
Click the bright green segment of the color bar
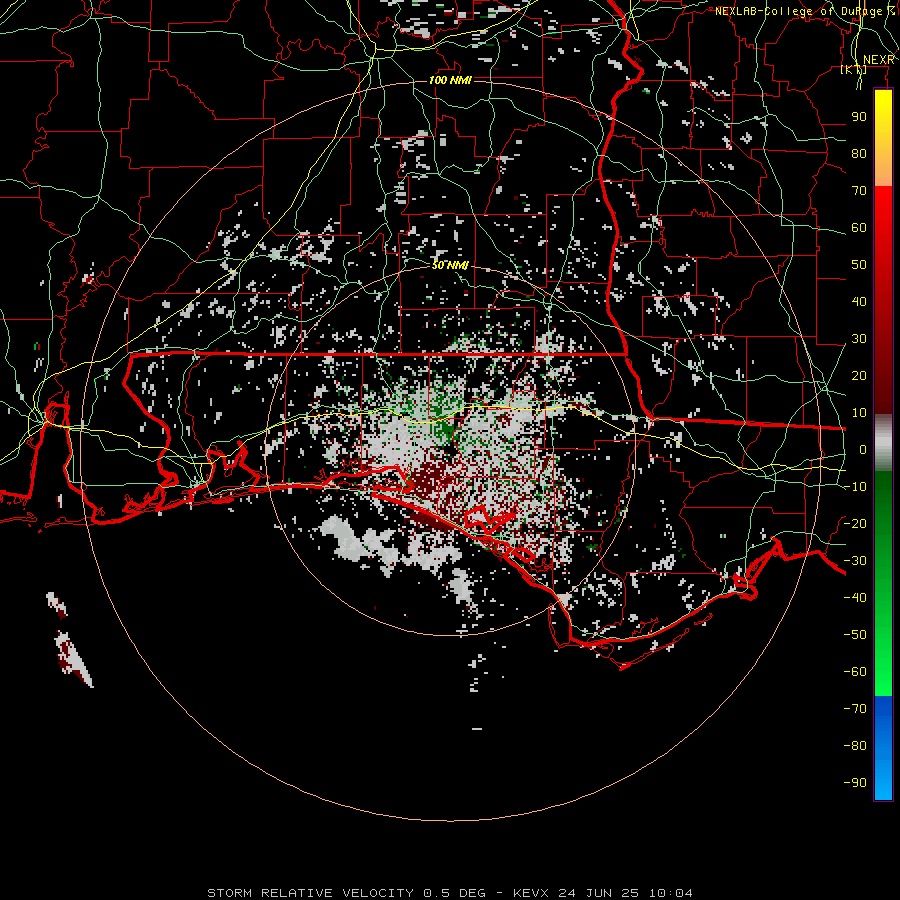883,583
